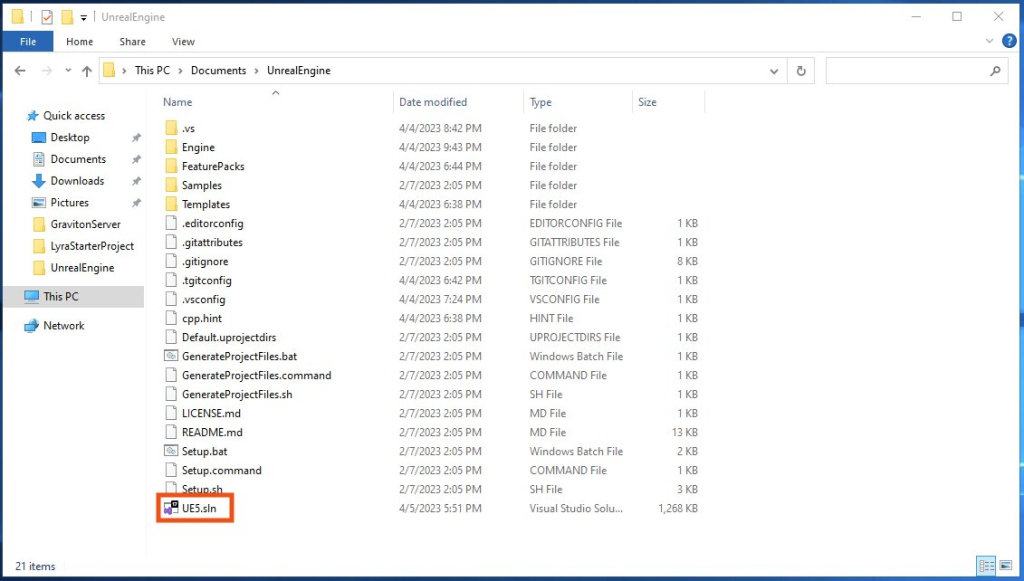Image resolution: width=1024 pixels, height=581 pixels.
Task: Select the cpp.hint file name
Action: (202, 318)
